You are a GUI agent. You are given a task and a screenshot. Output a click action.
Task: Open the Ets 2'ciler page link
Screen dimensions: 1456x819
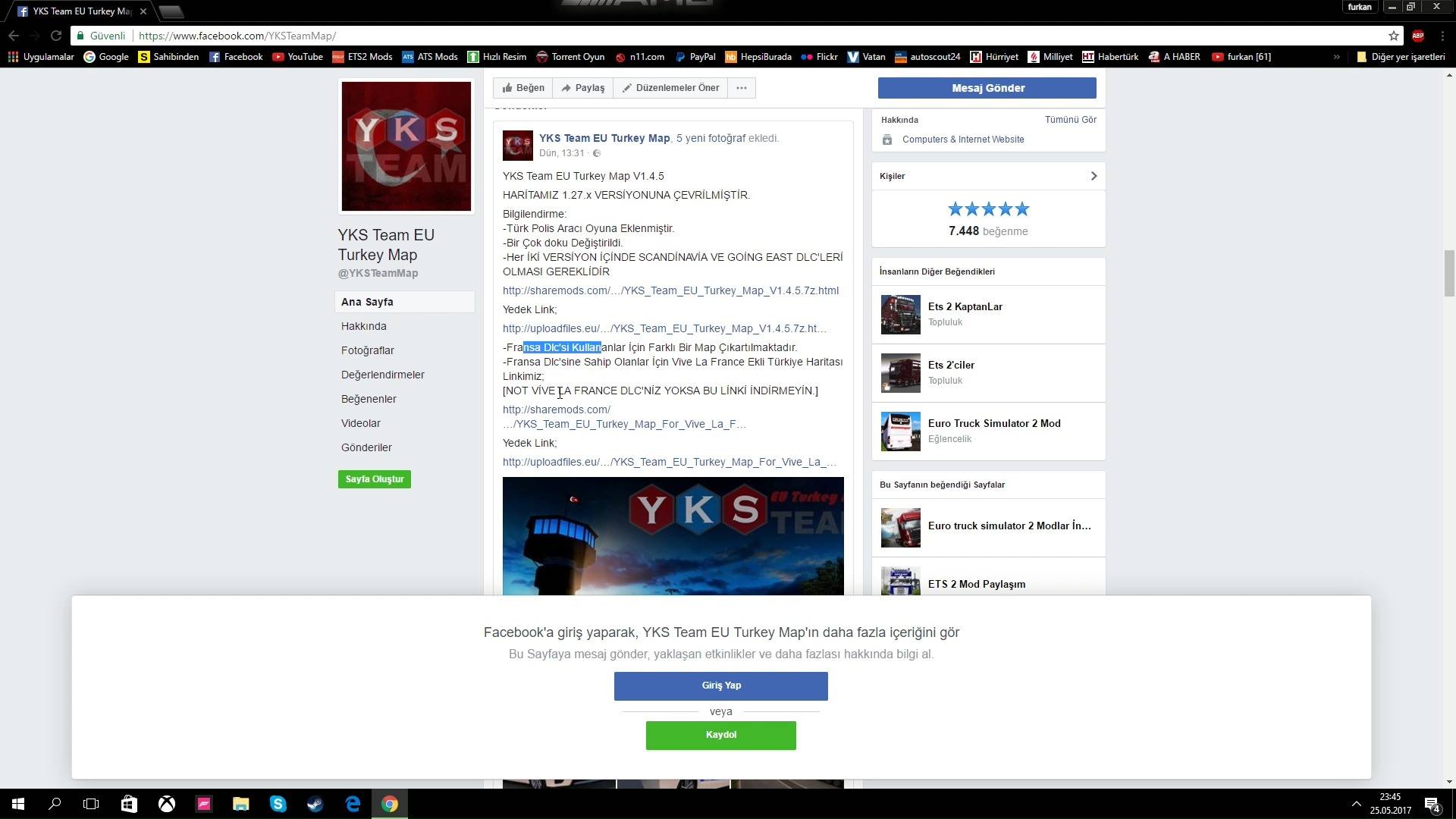(951, 365)
